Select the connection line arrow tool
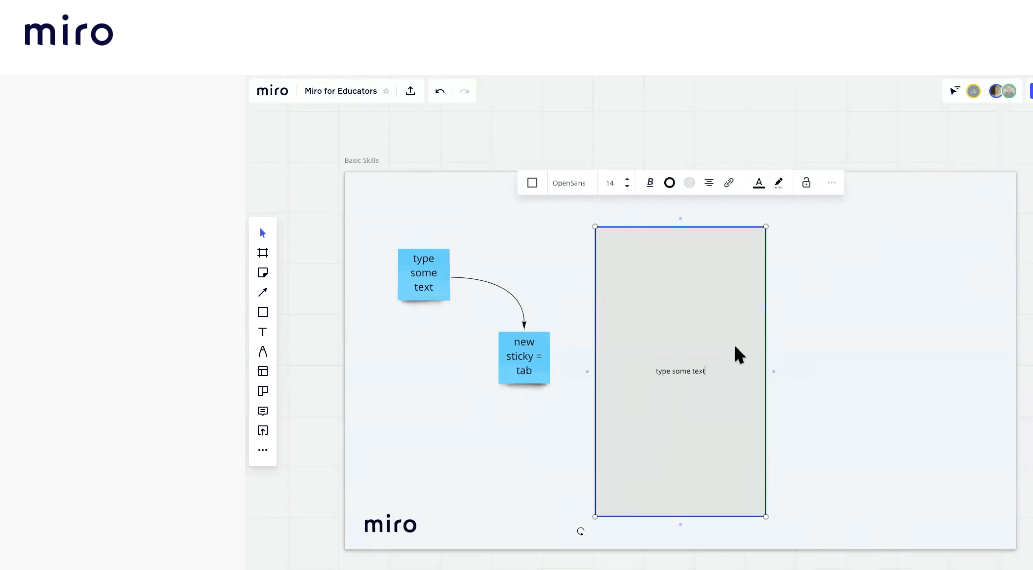The image size is (1033, 570). click(263, 293)
